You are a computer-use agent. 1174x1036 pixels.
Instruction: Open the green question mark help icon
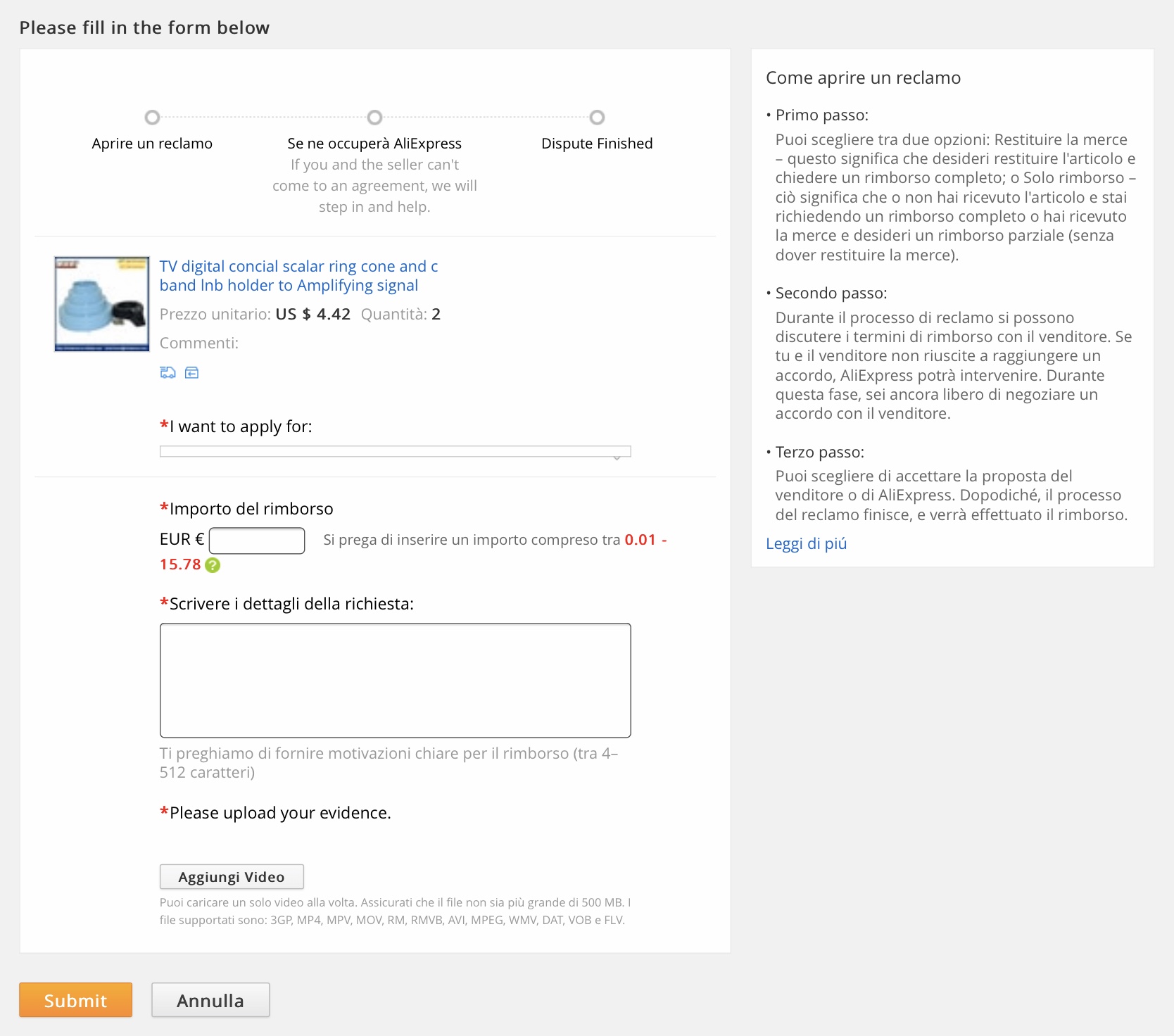(x=213, y=565)
